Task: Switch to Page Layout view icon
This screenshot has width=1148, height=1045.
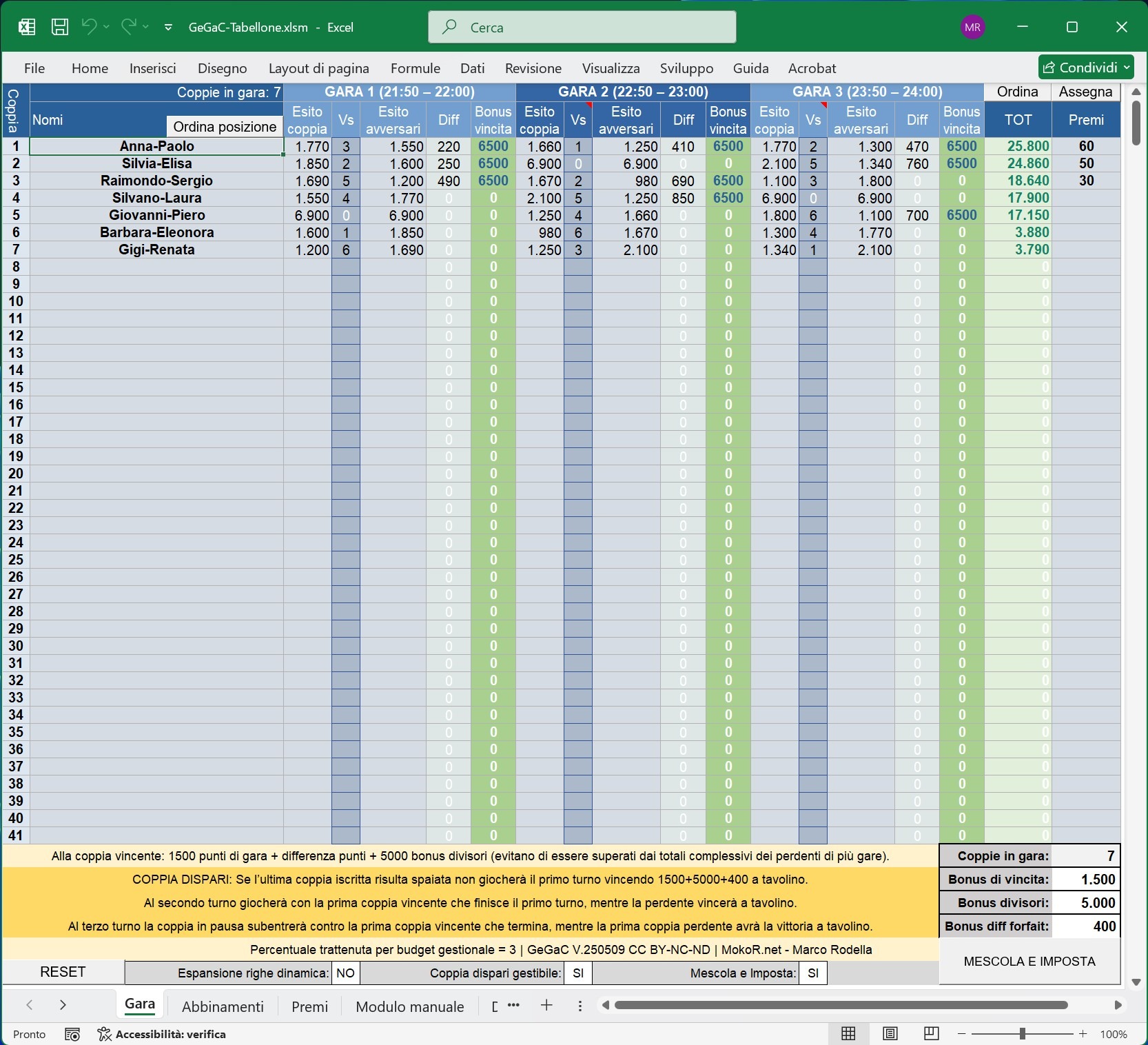Action: [890, 1033]
